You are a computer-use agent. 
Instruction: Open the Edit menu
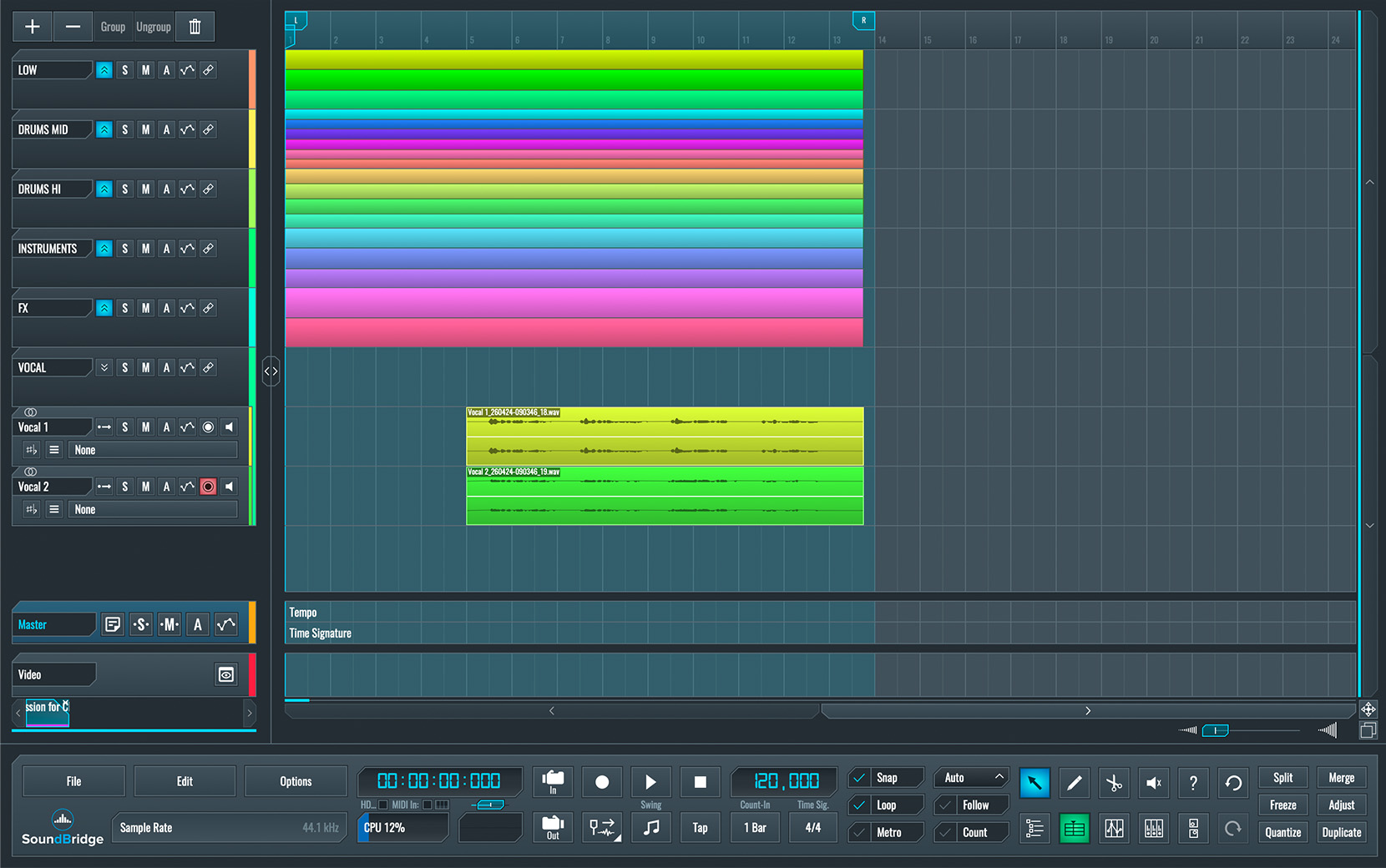point(185,781)
